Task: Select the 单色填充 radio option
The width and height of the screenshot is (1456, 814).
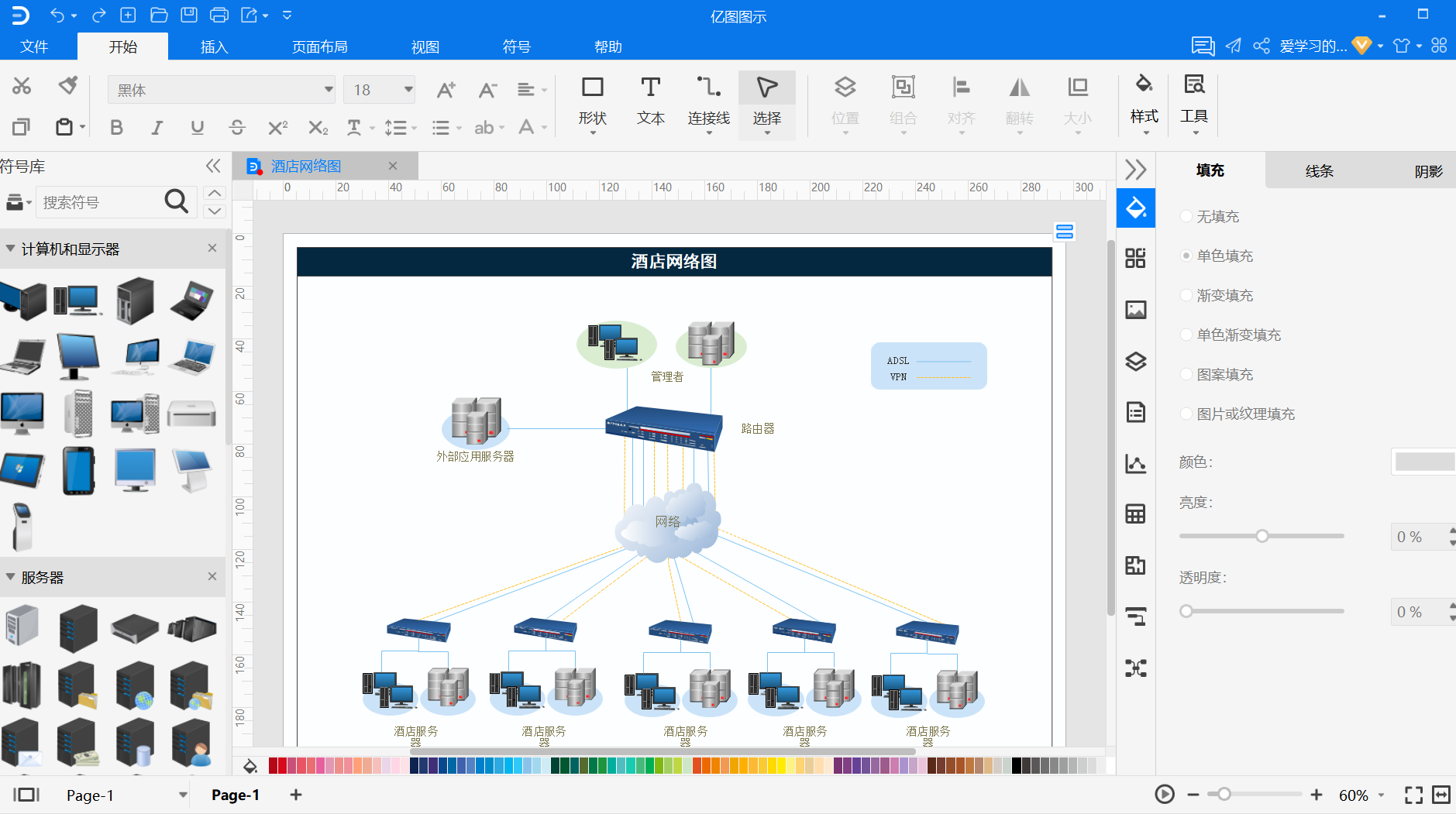Action: [1186, 256]
